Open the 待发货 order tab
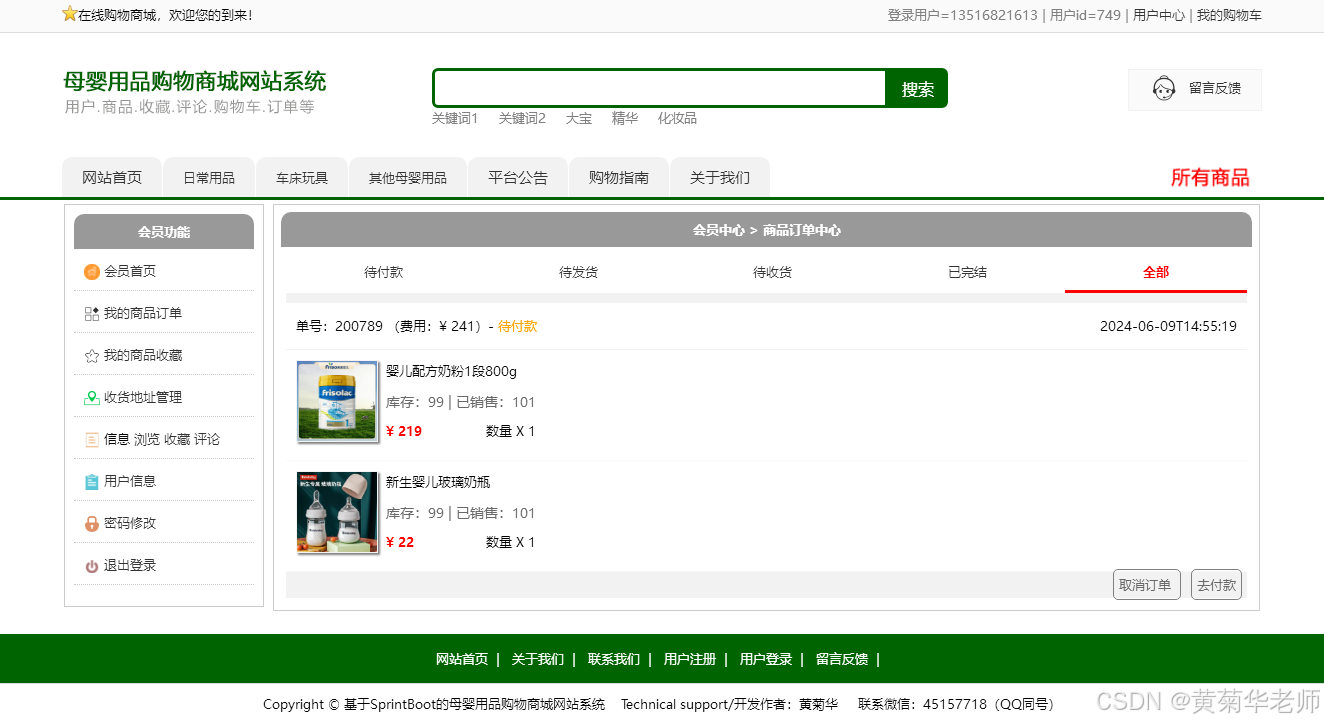Screen dimensions: 1324x723 point(578,272)
